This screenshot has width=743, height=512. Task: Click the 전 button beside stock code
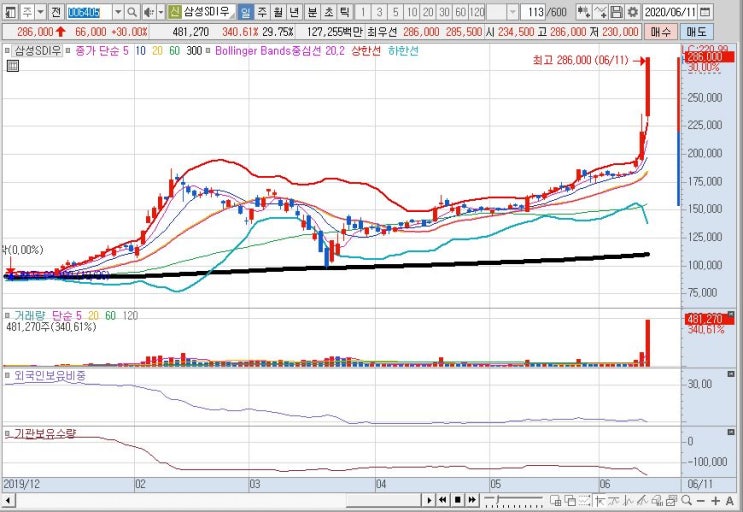pos(56,12)
